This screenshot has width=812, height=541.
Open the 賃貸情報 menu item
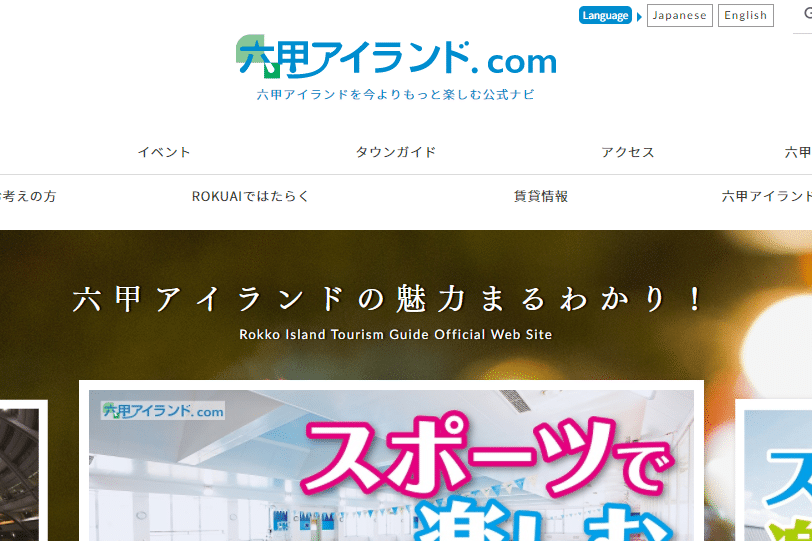pos(541,196)
